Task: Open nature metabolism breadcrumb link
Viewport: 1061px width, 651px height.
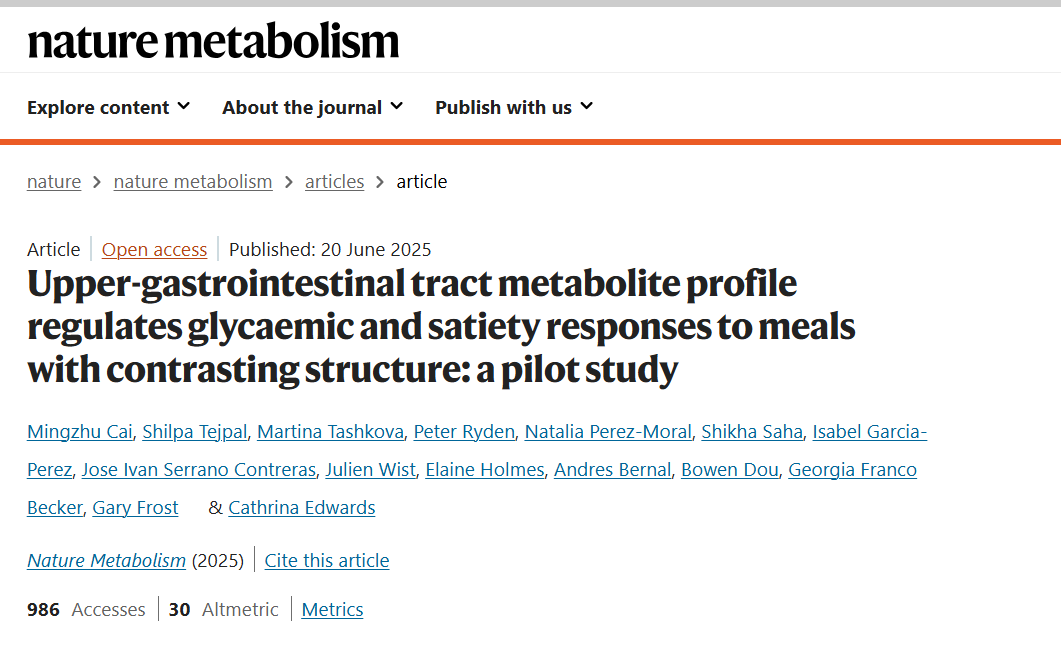Action: (193, 181)
